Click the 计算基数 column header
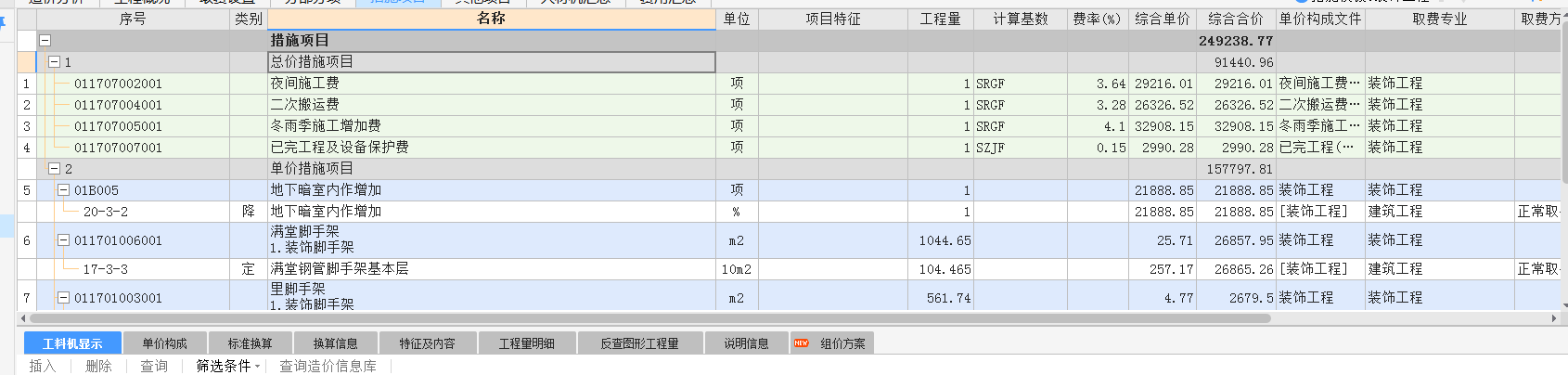 [x=1021, y=19]
